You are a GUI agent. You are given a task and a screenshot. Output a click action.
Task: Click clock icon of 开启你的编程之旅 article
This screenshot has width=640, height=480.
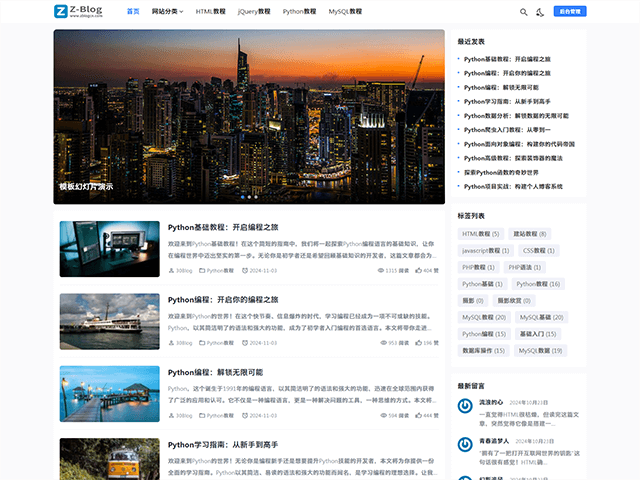[245, 343]
